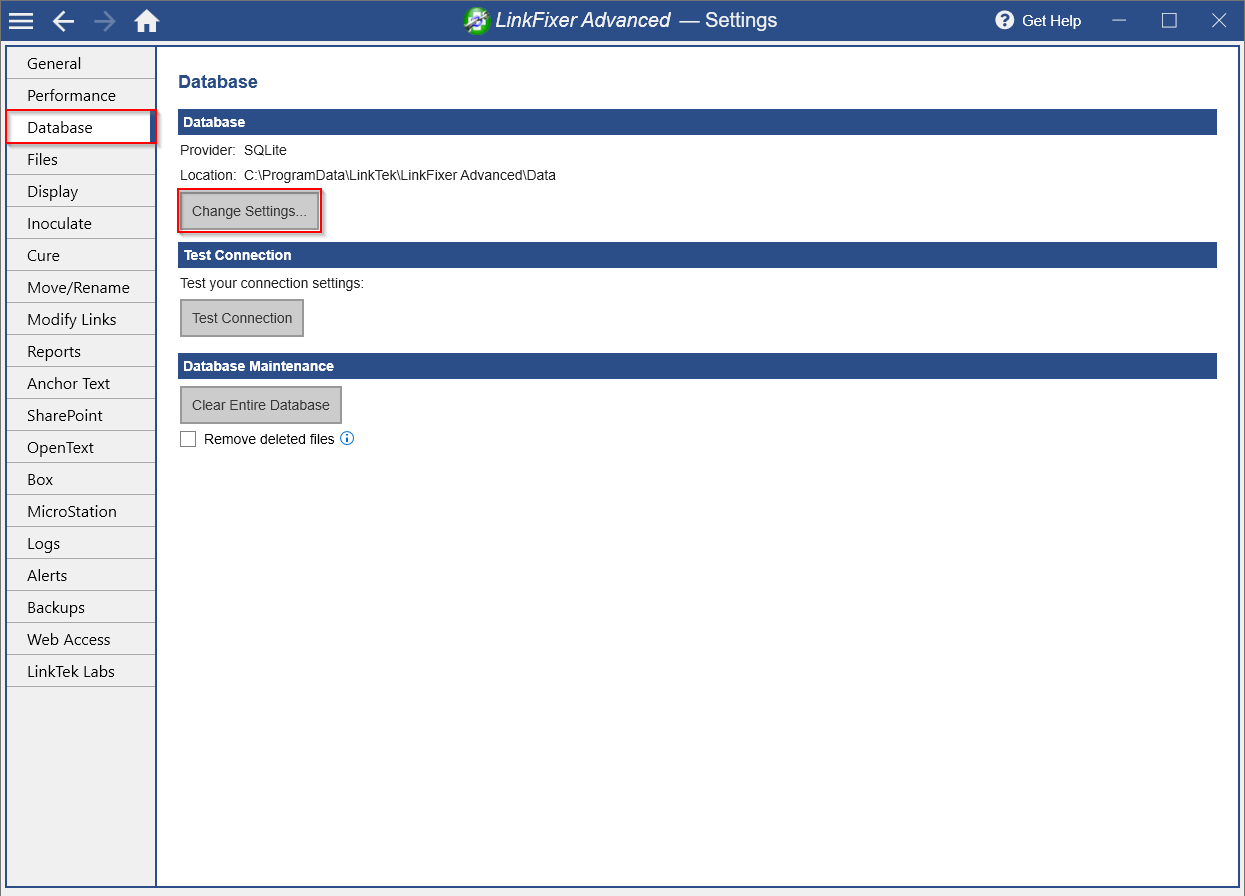Select the Web Access tab
The image size is (1245, 896).
[x=81, y=639]
